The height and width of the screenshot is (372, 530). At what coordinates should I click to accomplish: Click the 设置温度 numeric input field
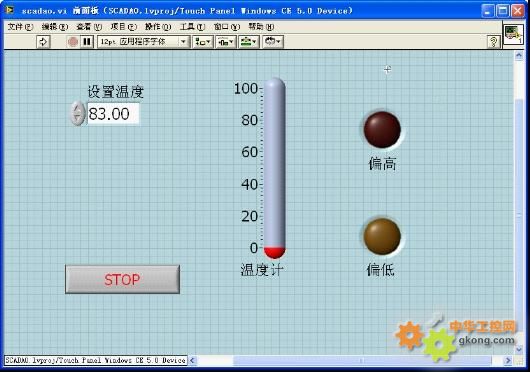click(x=113, y=114)
